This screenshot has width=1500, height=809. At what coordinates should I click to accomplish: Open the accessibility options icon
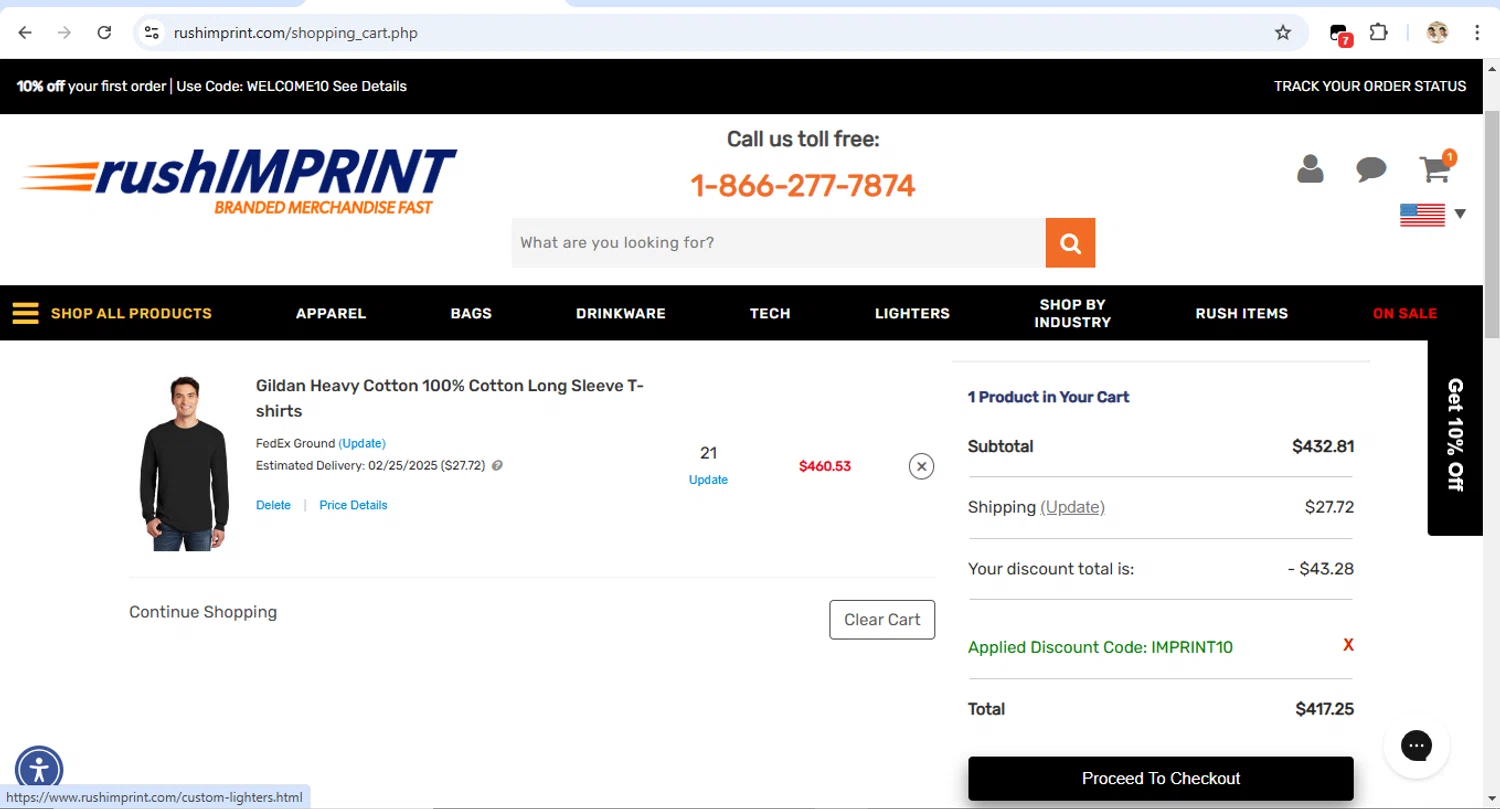pyautogui.click(x=39, y=770)
